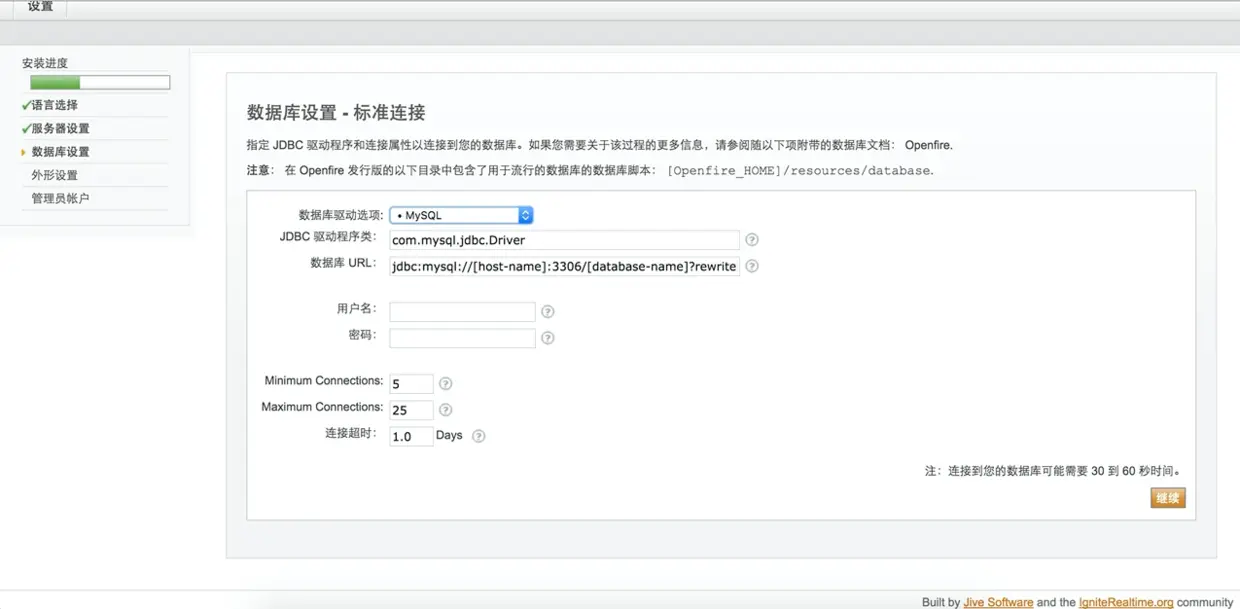Switch to the 设置 tab

click(37, 8)
